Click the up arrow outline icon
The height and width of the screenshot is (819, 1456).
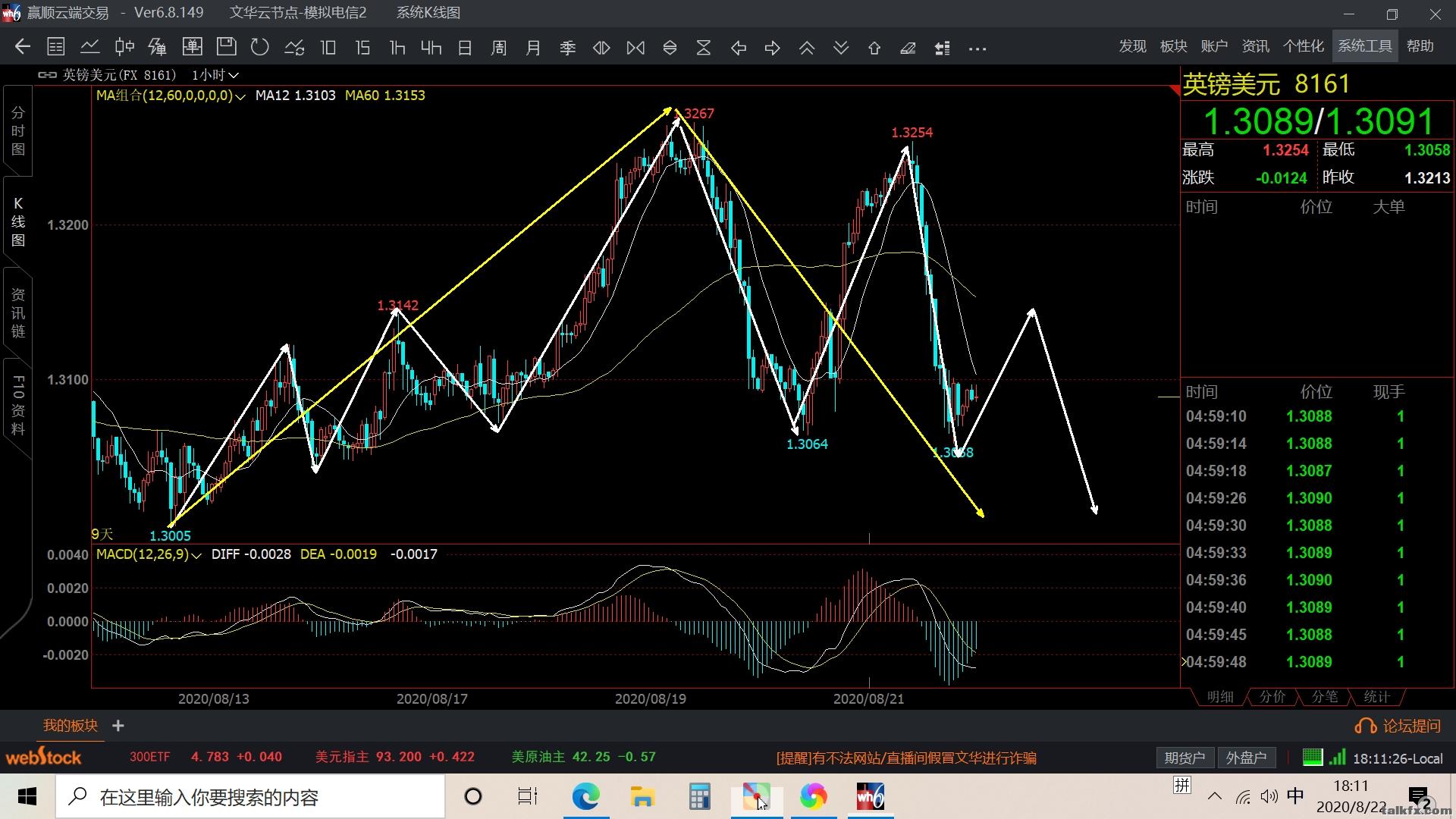coord(874,48)
